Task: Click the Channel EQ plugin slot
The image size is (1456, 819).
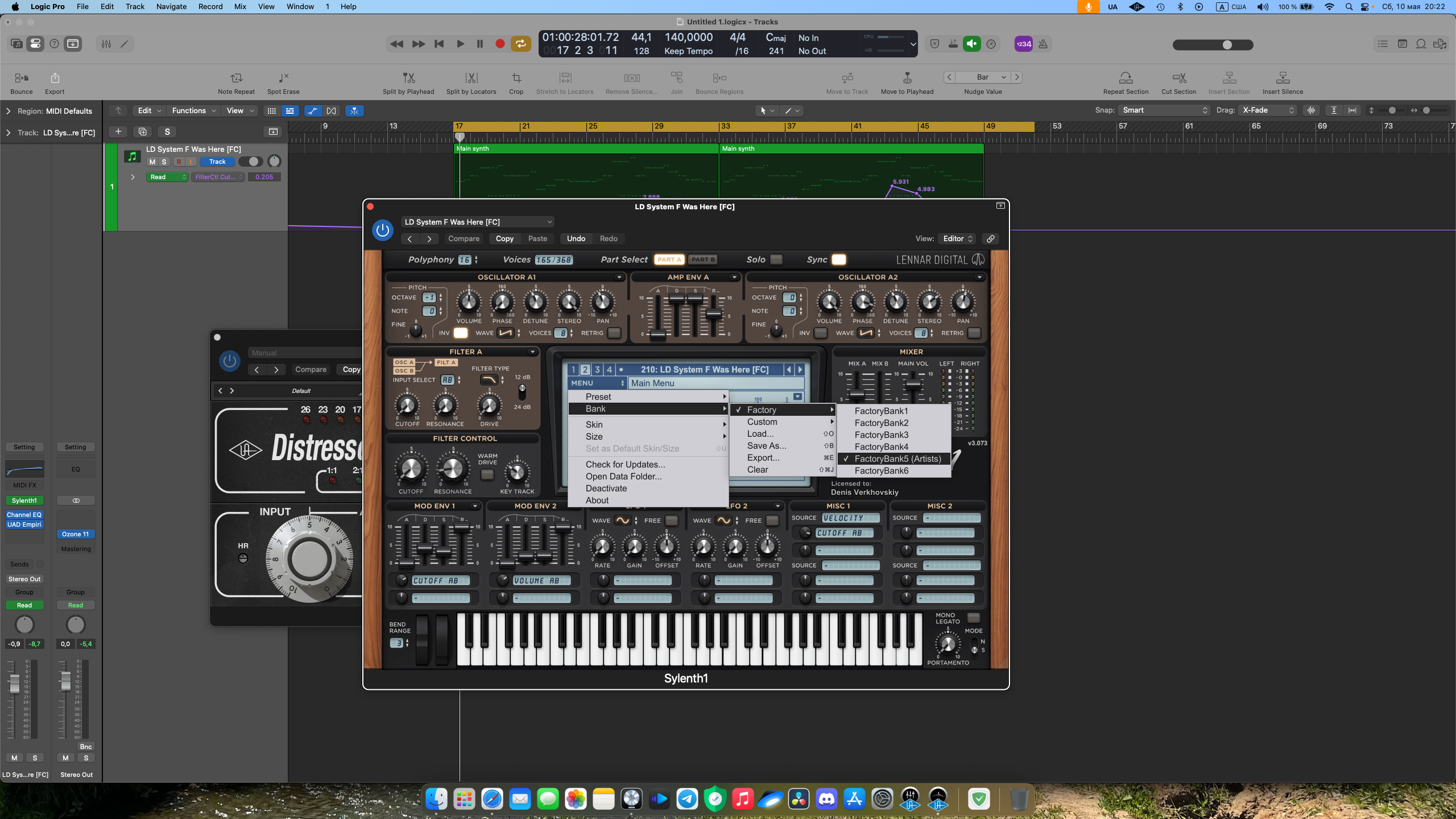Action: point(24,515)
